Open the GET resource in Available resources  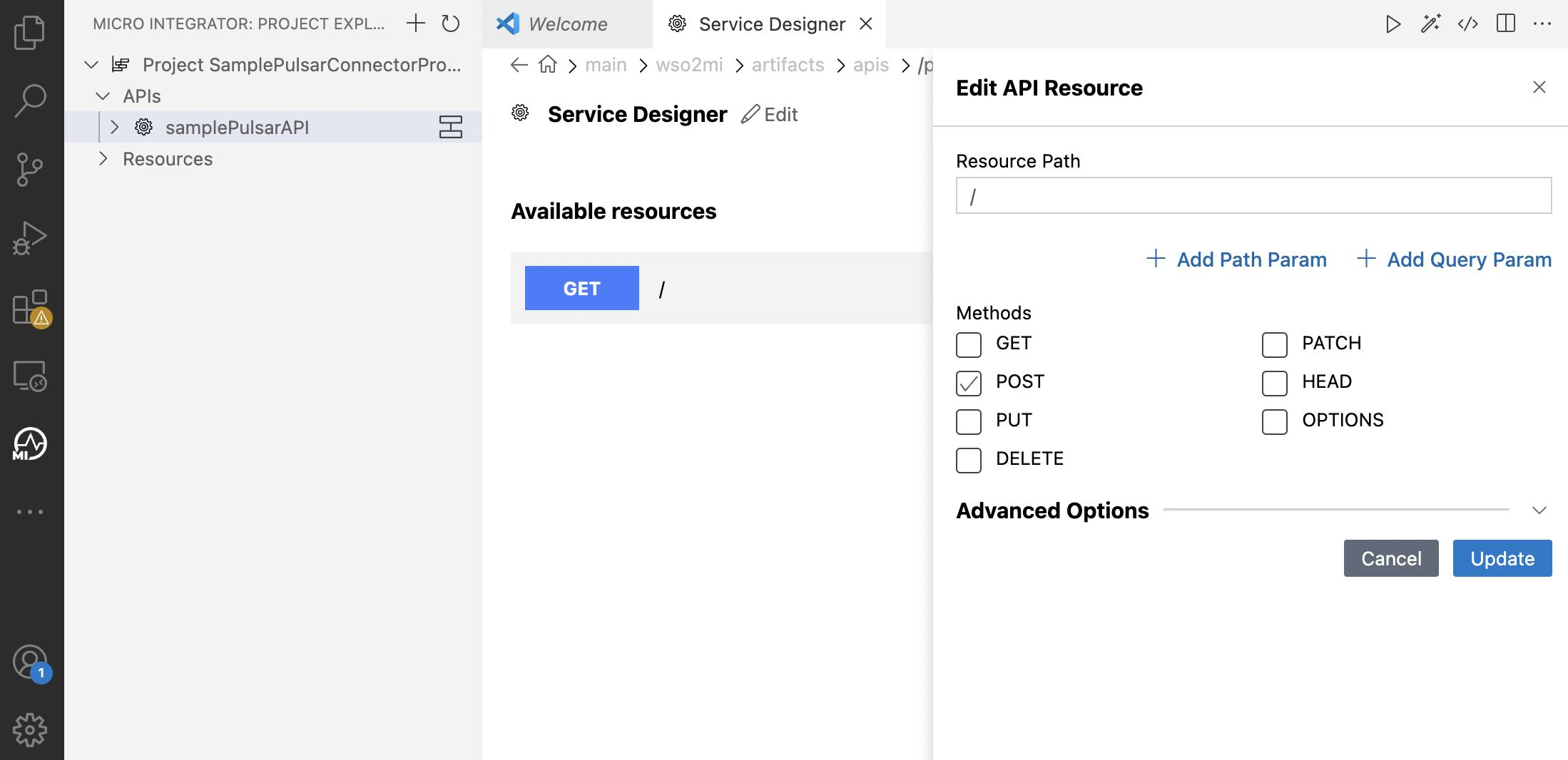(722, 288)
